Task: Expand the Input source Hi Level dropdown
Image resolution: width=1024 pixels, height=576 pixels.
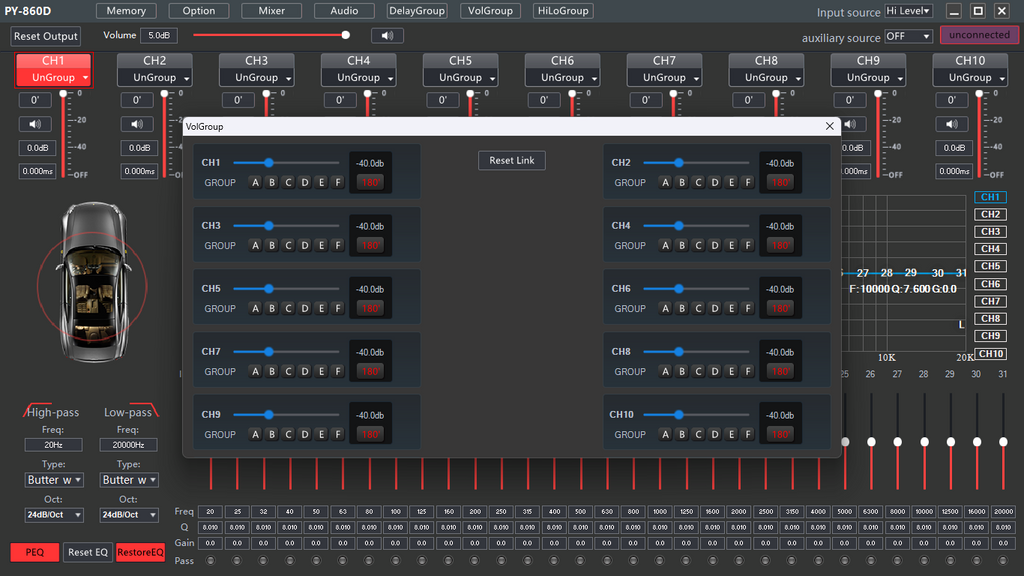Action: (909, 11)
